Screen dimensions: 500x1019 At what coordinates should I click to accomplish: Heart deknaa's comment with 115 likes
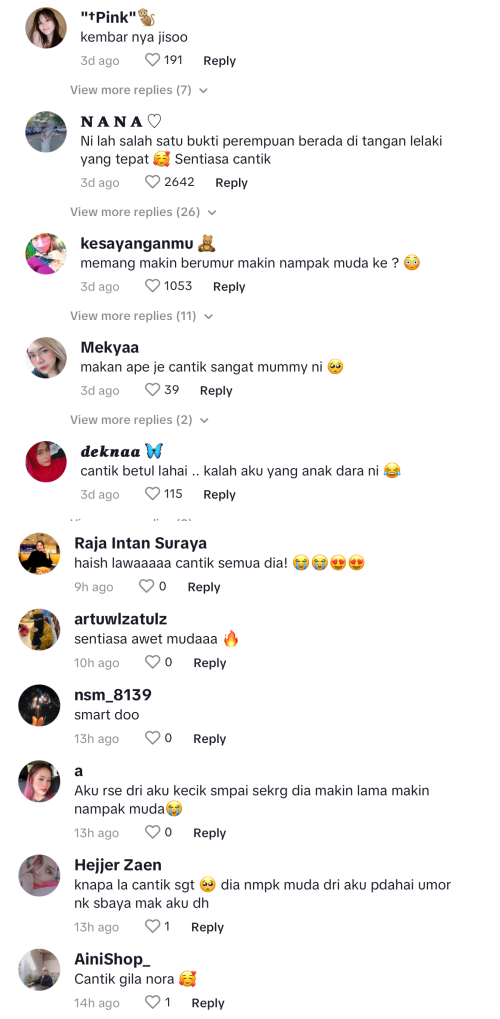point(152,495)
